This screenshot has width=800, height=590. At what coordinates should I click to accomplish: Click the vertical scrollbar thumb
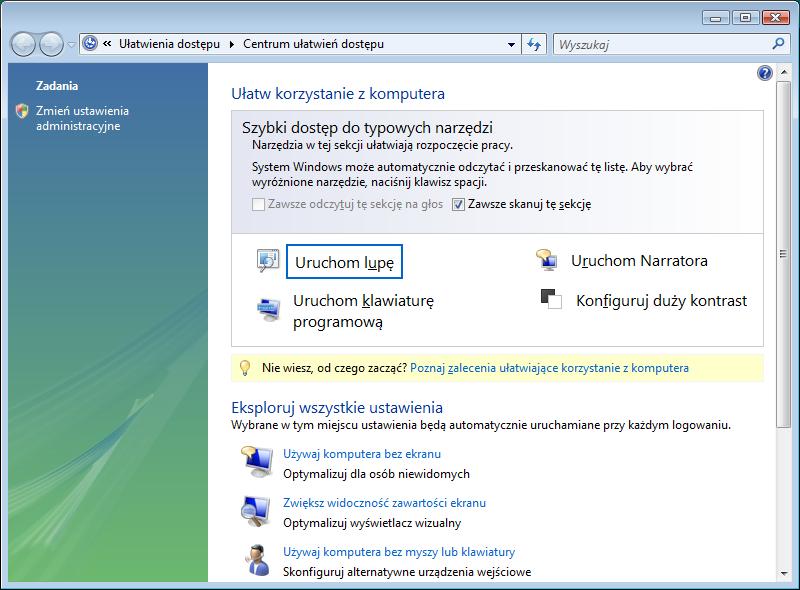pyautogui.click(x=784, y=254)
